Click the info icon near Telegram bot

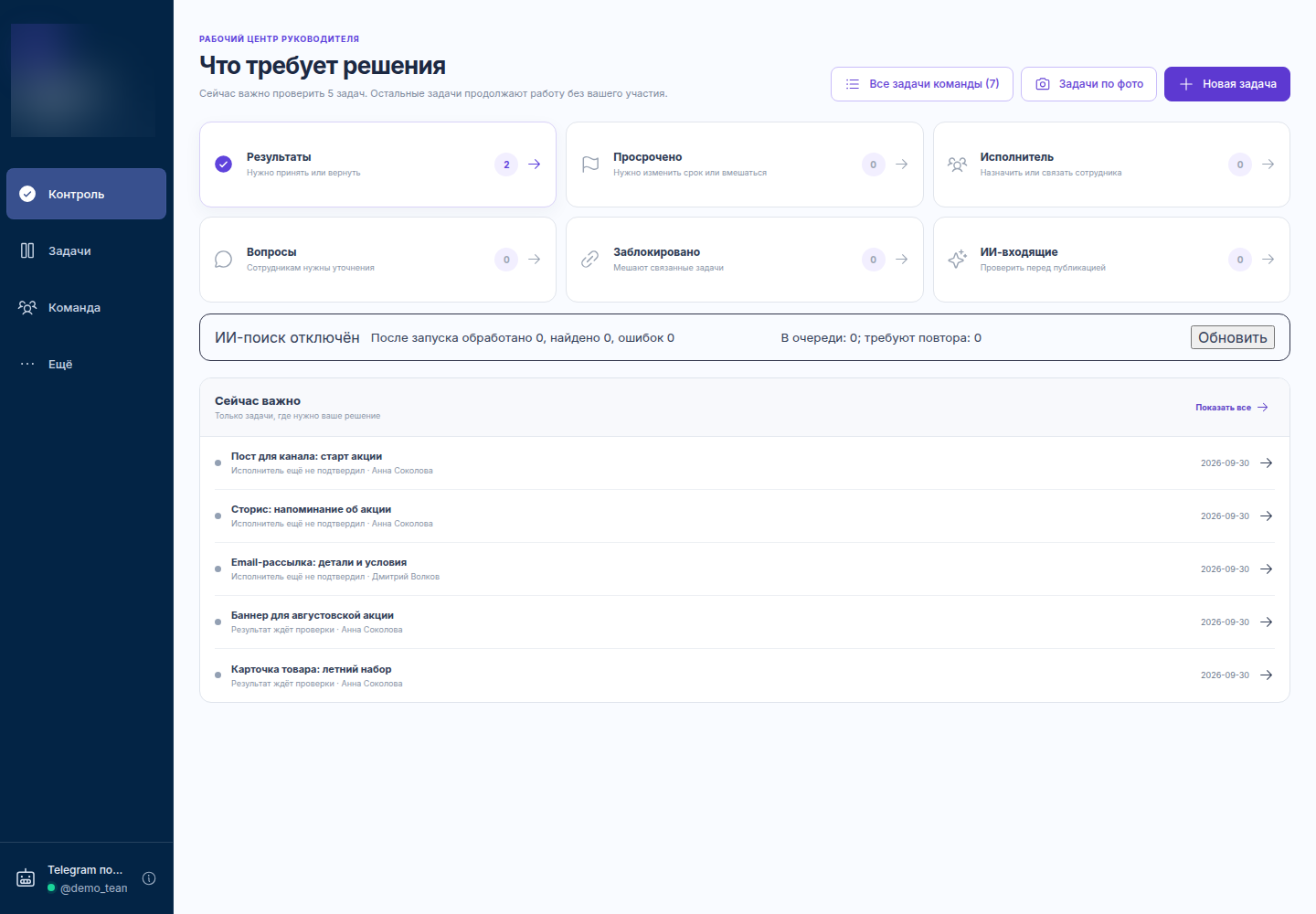tap(149, 878)
